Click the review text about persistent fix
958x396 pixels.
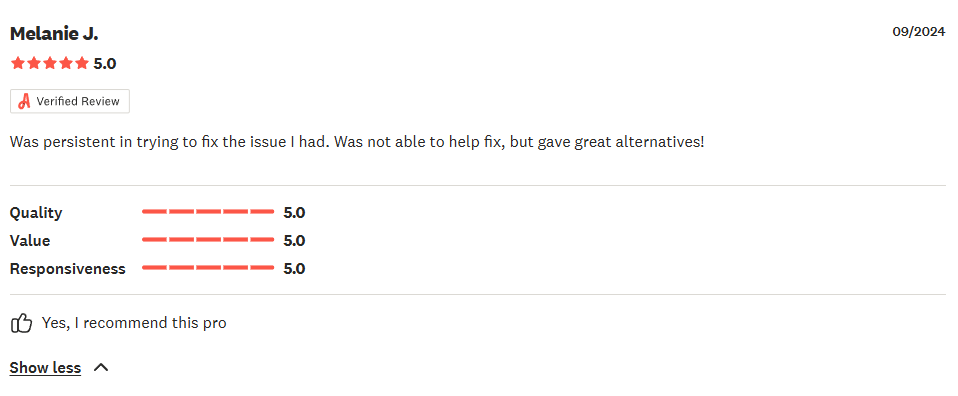pyautogui.click(x=357, y=142)
